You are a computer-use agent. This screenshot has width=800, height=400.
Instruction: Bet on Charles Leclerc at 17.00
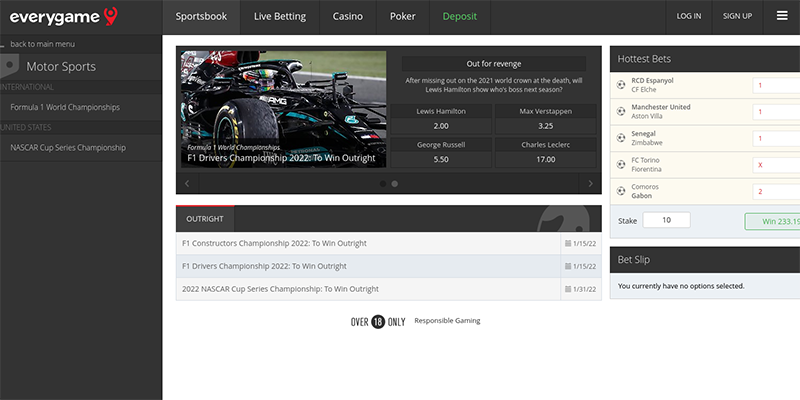coord(545,152)
